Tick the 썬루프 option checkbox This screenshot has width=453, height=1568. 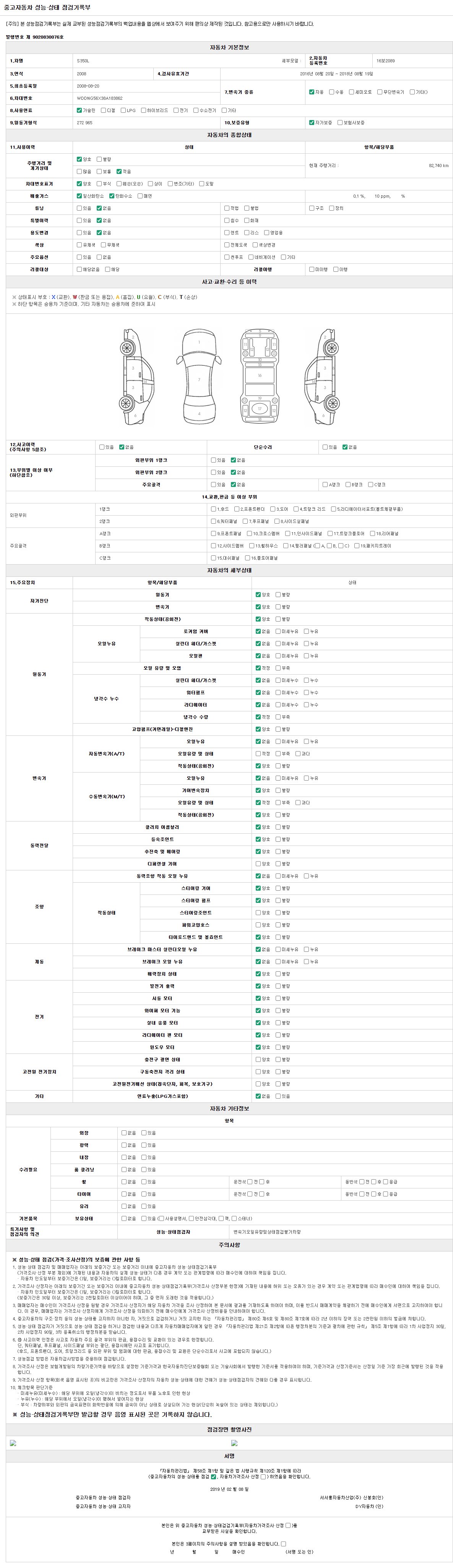click(226, 257)
